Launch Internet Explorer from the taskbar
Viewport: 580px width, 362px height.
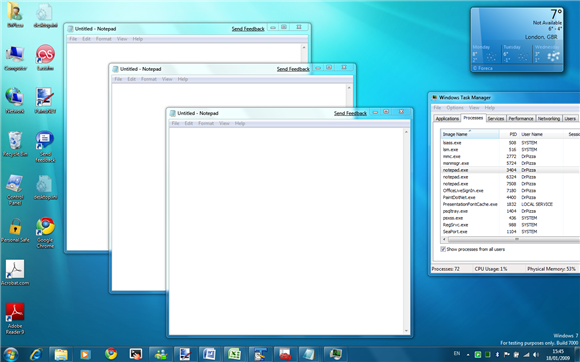tap(36, 354)
